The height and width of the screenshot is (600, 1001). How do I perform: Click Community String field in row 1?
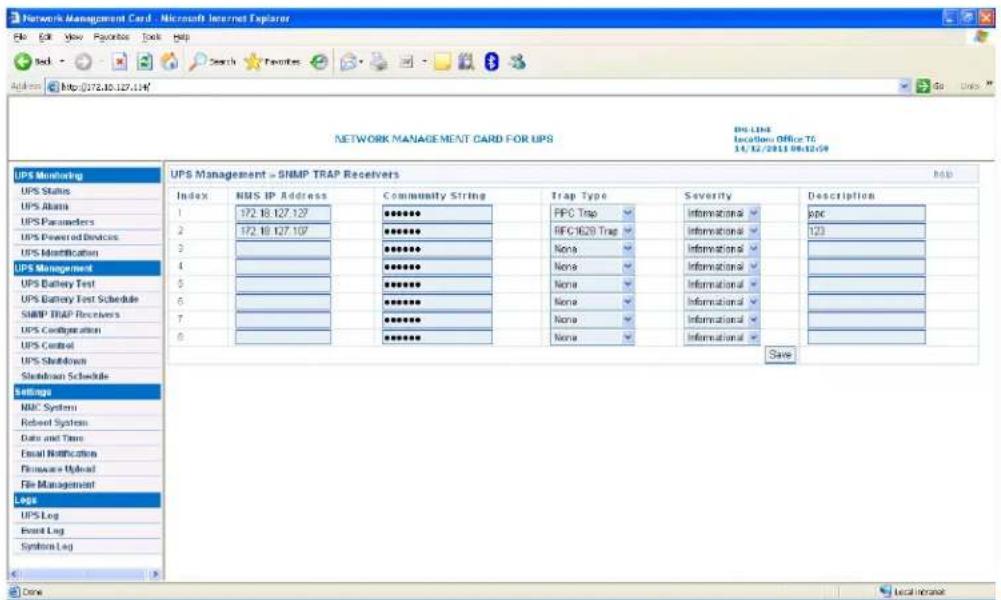pyautogui.click(x=437, y=213)
